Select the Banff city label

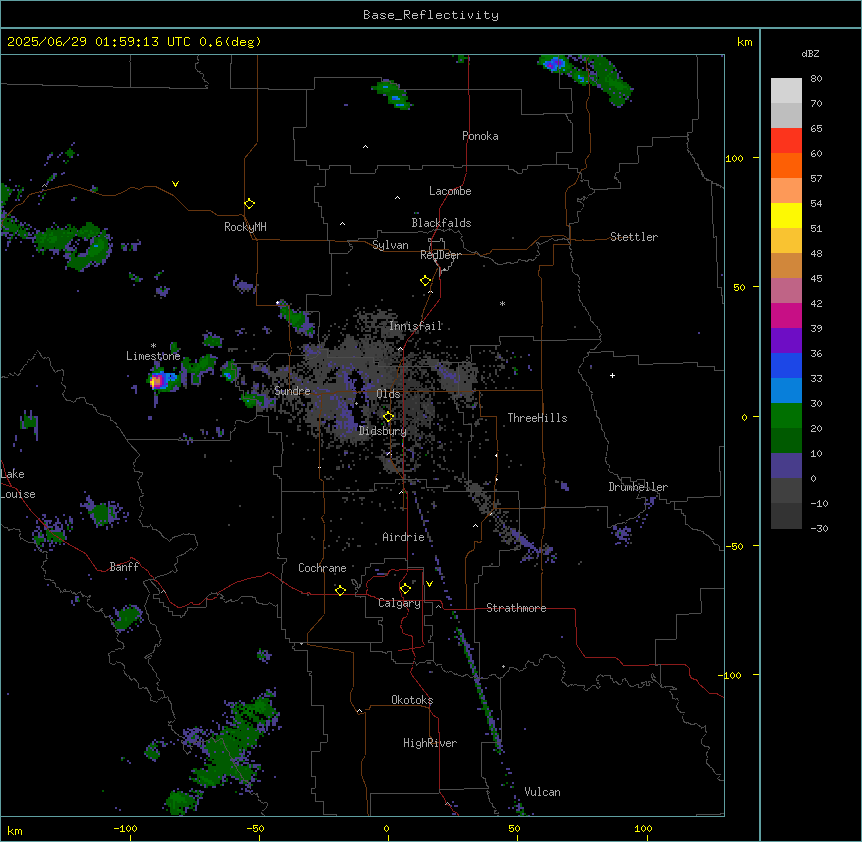point(124,567)
